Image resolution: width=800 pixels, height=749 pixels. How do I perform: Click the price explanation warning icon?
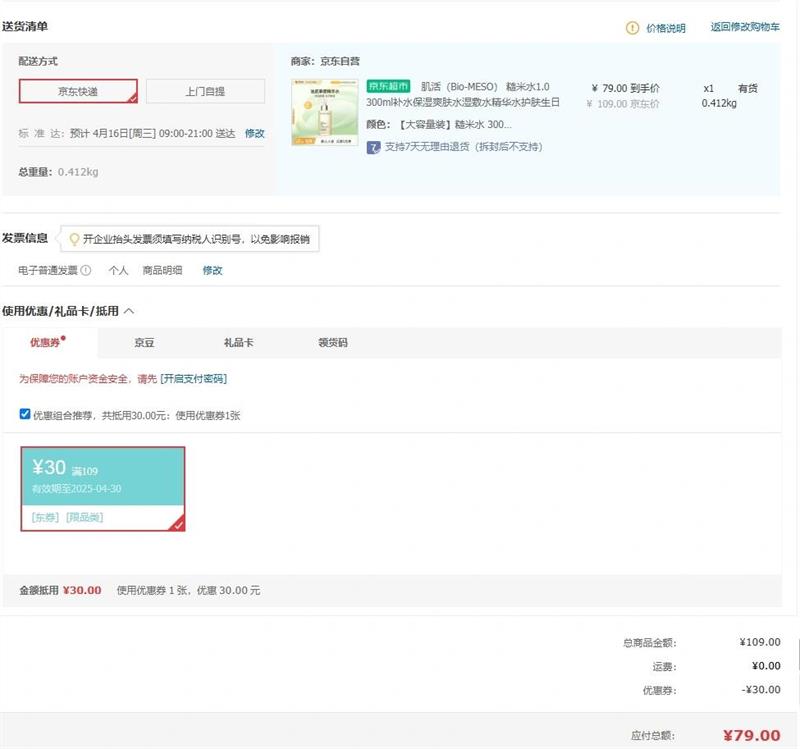click(632, 28)
